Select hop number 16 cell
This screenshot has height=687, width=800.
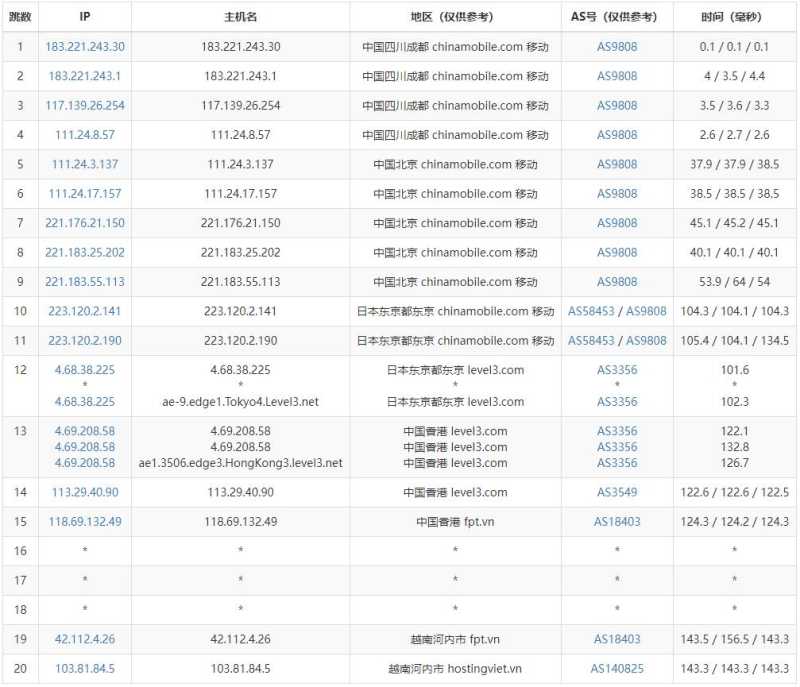point(20,551)
